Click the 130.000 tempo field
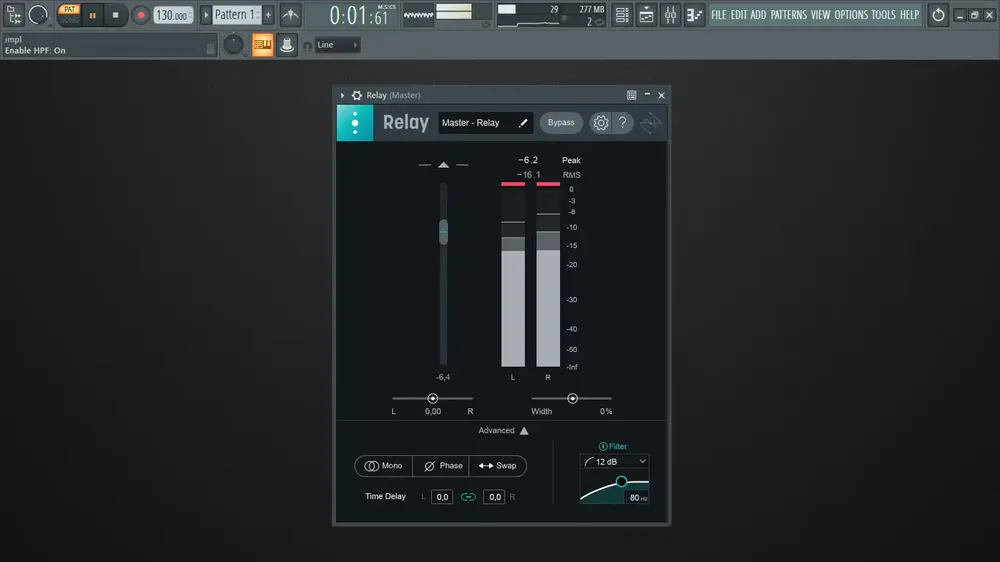This screenshot has height=562, width=1000. click(x=173, y=15)
